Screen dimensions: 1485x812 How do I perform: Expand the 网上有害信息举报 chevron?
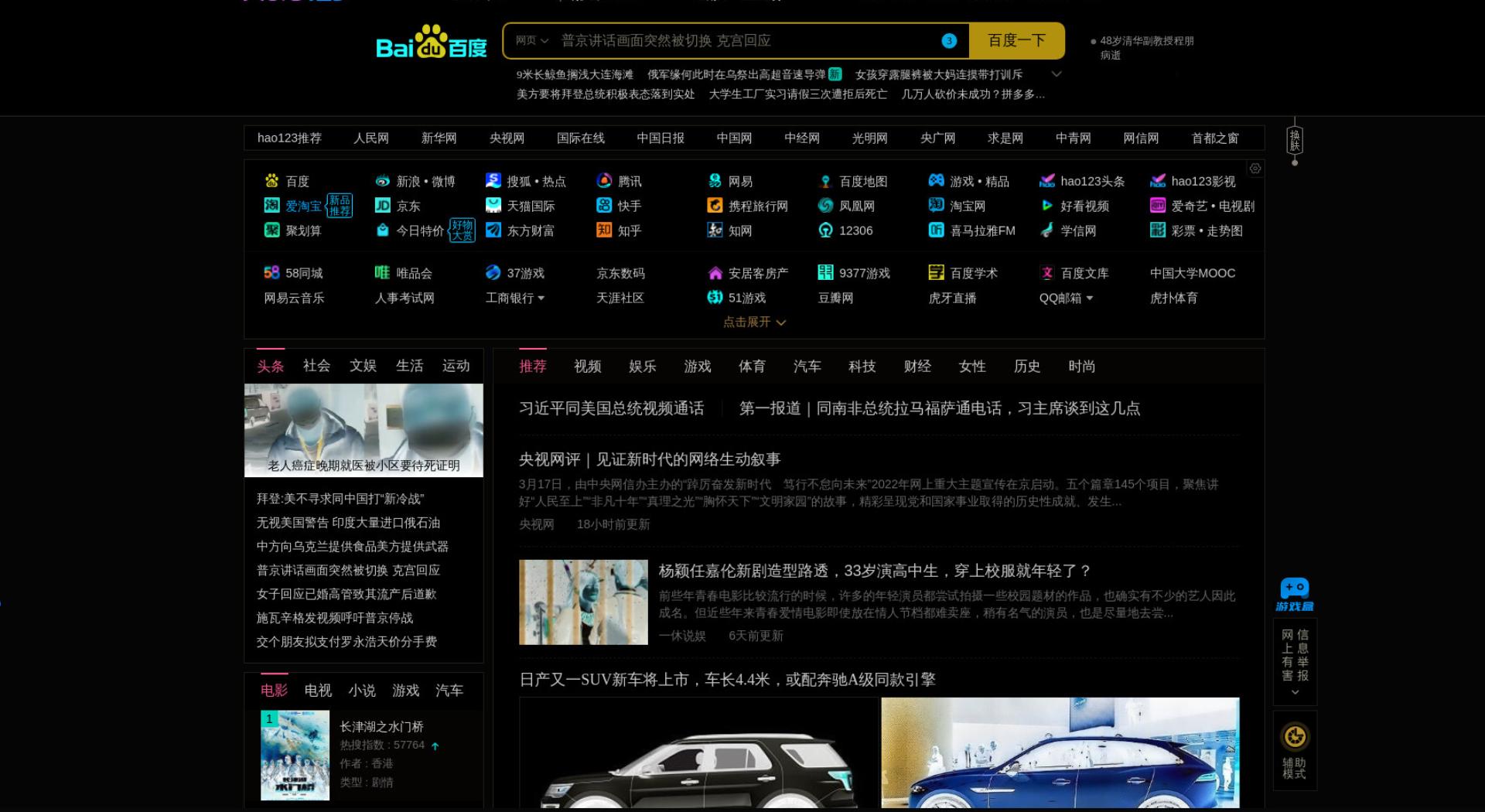[x=1295, y=692]
